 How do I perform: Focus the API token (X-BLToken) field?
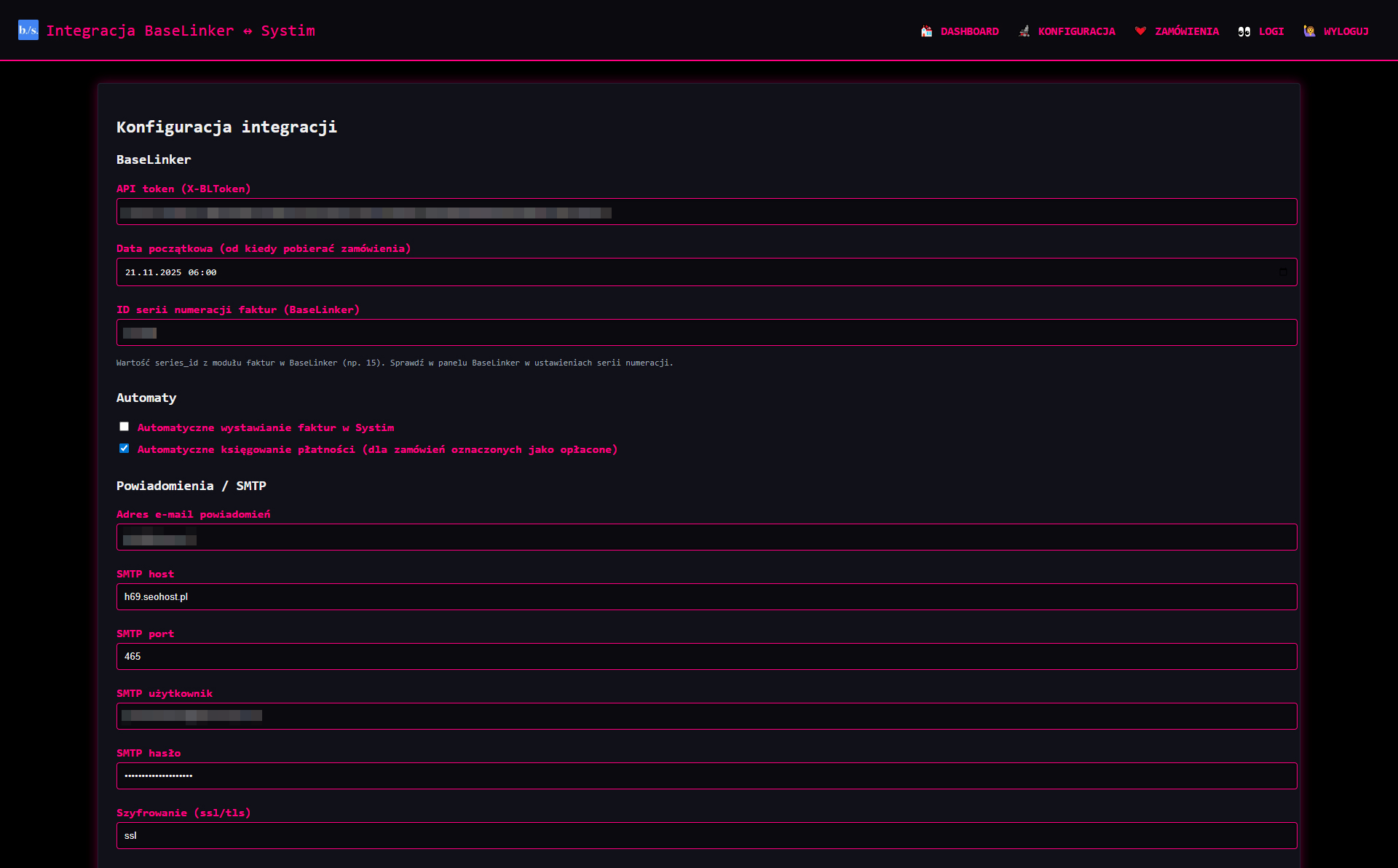[706, 211]
